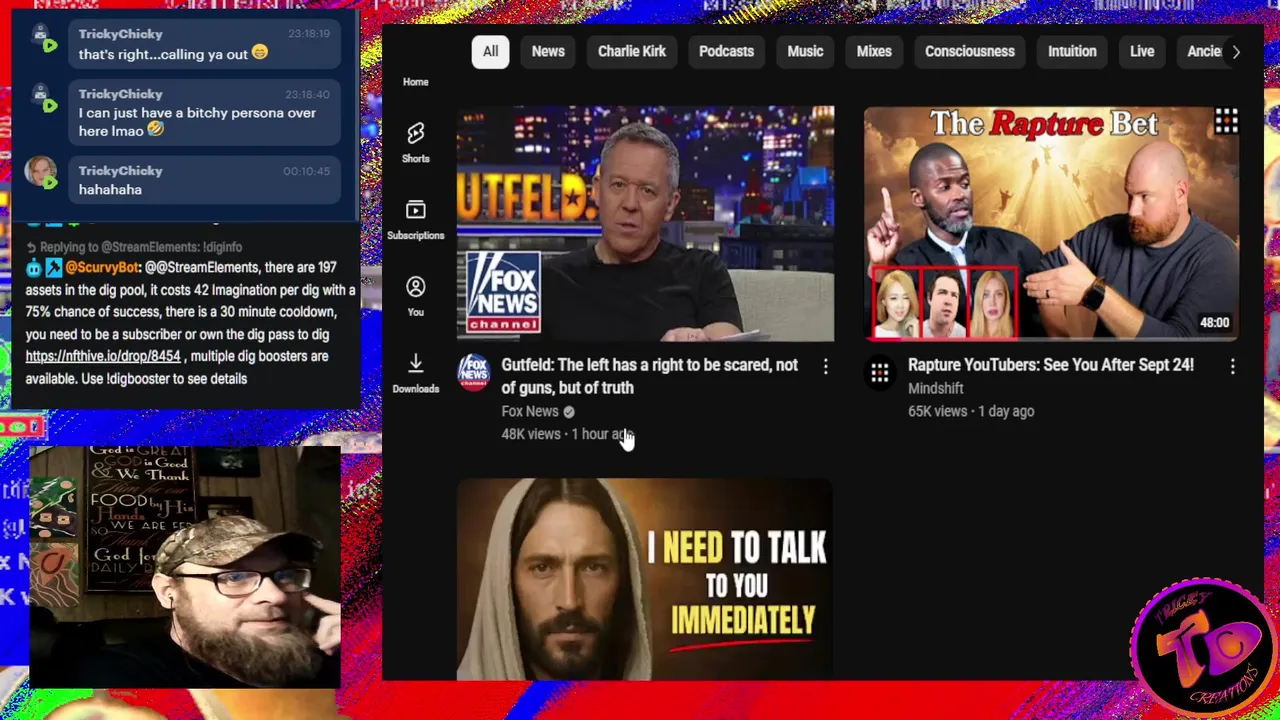Viewport: 1280px width, 720px height.
Task: Select the Intuition filter chip
Action: click(1072, 52)
